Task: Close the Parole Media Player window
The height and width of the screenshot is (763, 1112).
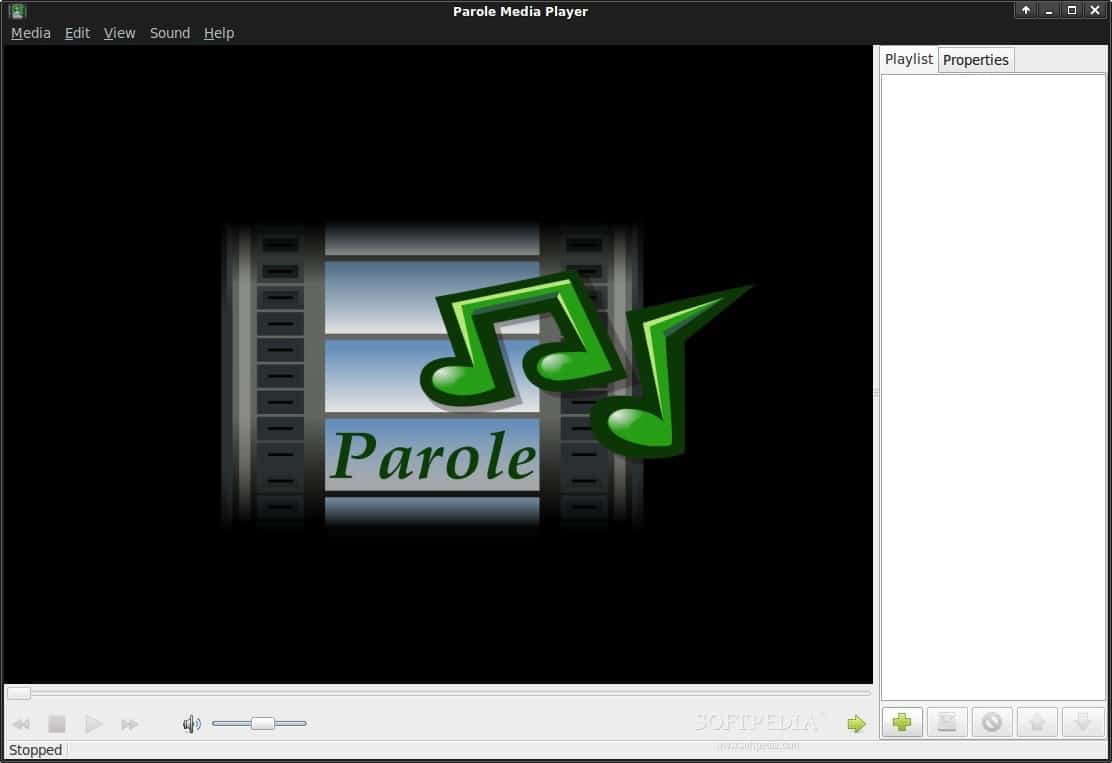Action: pos(1096,10)
